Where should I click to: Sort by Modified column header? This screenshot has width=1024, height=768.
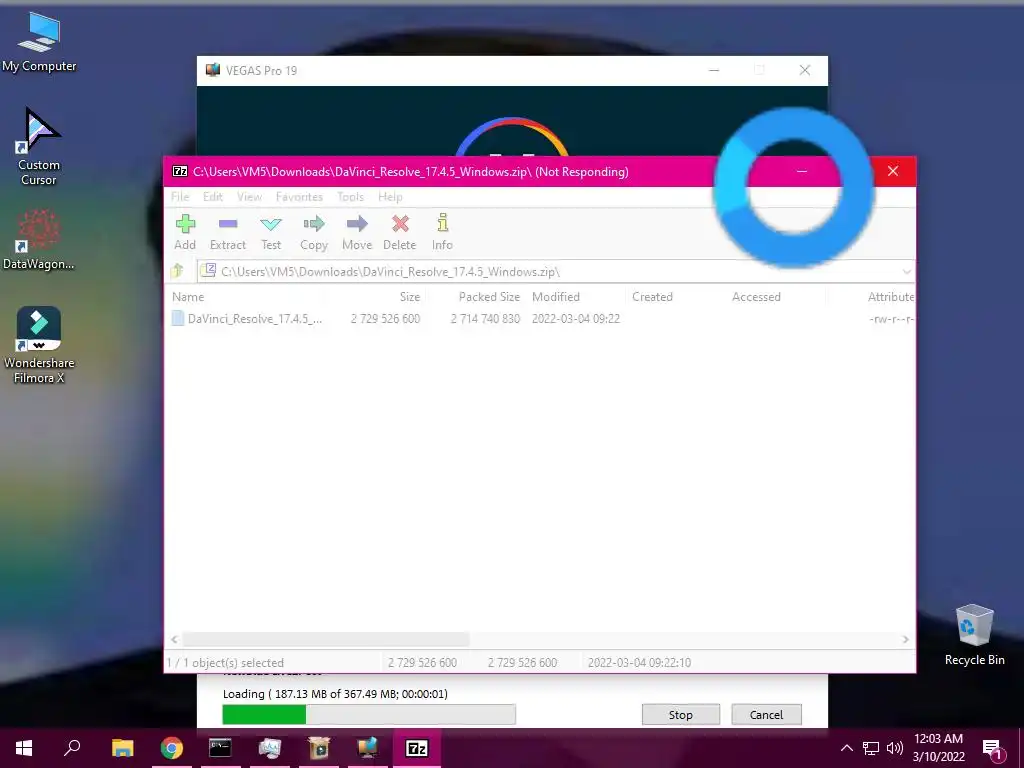556,296
